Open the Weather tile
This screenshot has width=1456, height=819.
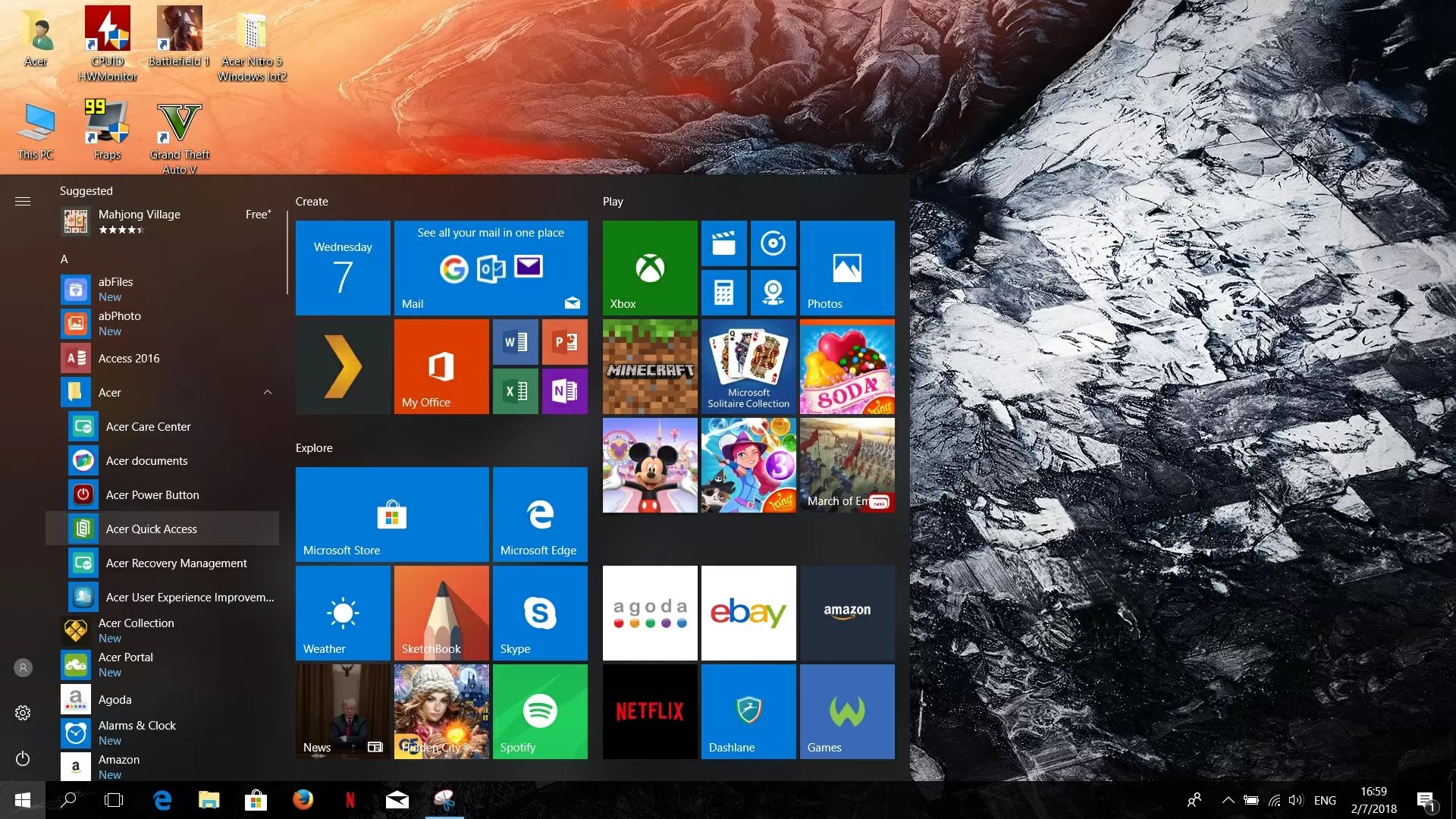343,613
